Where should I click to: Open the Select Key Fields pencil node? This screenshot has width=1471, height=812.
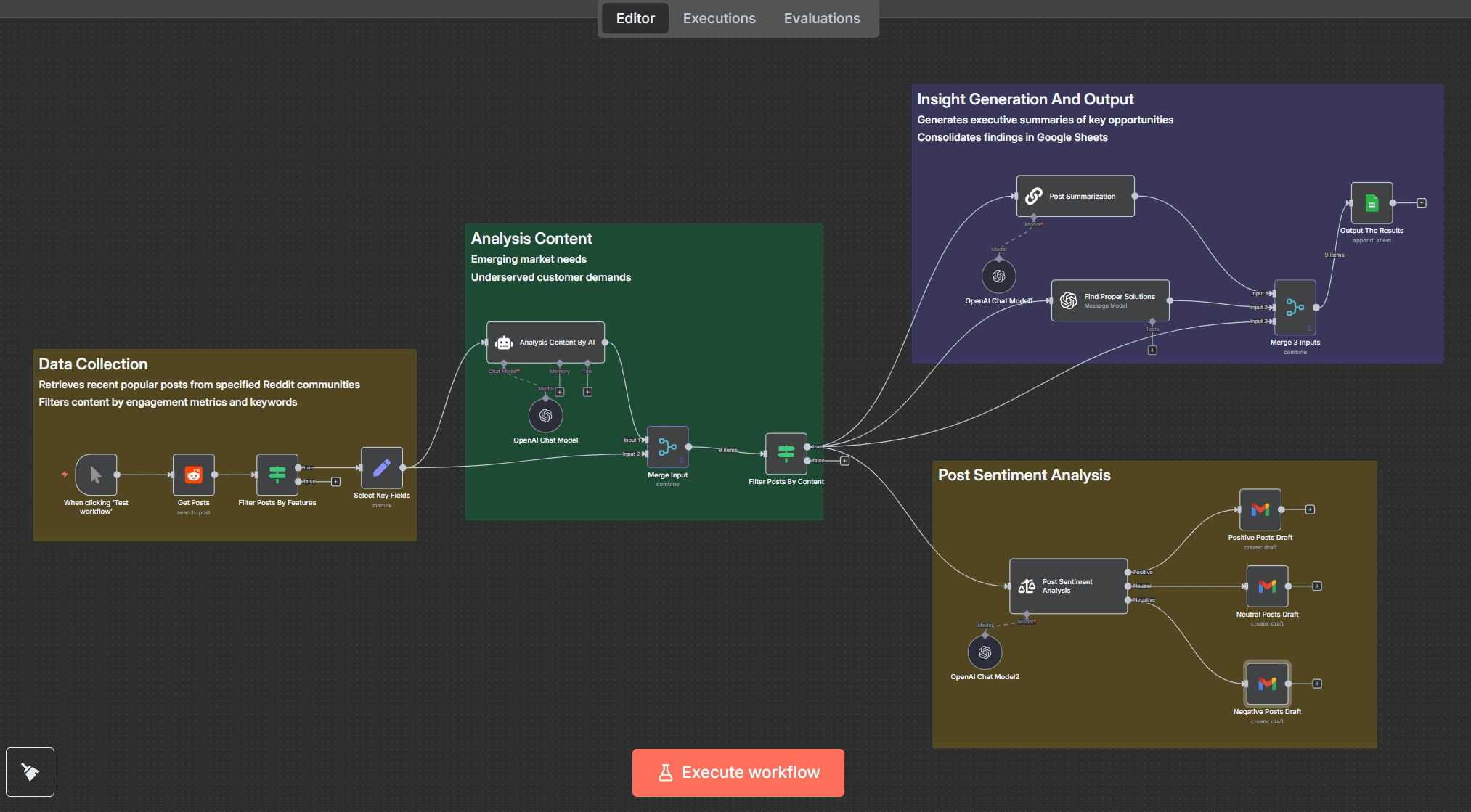click(382, 468)
